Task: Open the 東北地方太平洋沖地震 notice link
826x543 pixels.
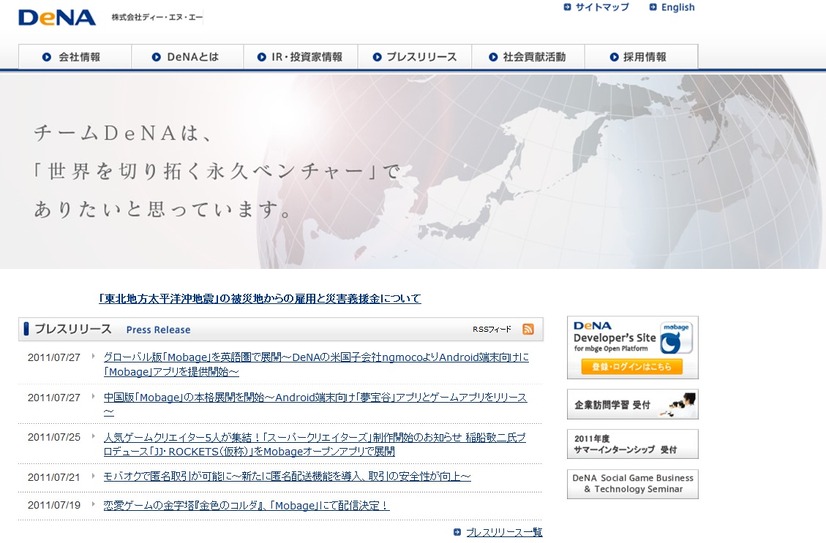Action: (x=260, y=299)
